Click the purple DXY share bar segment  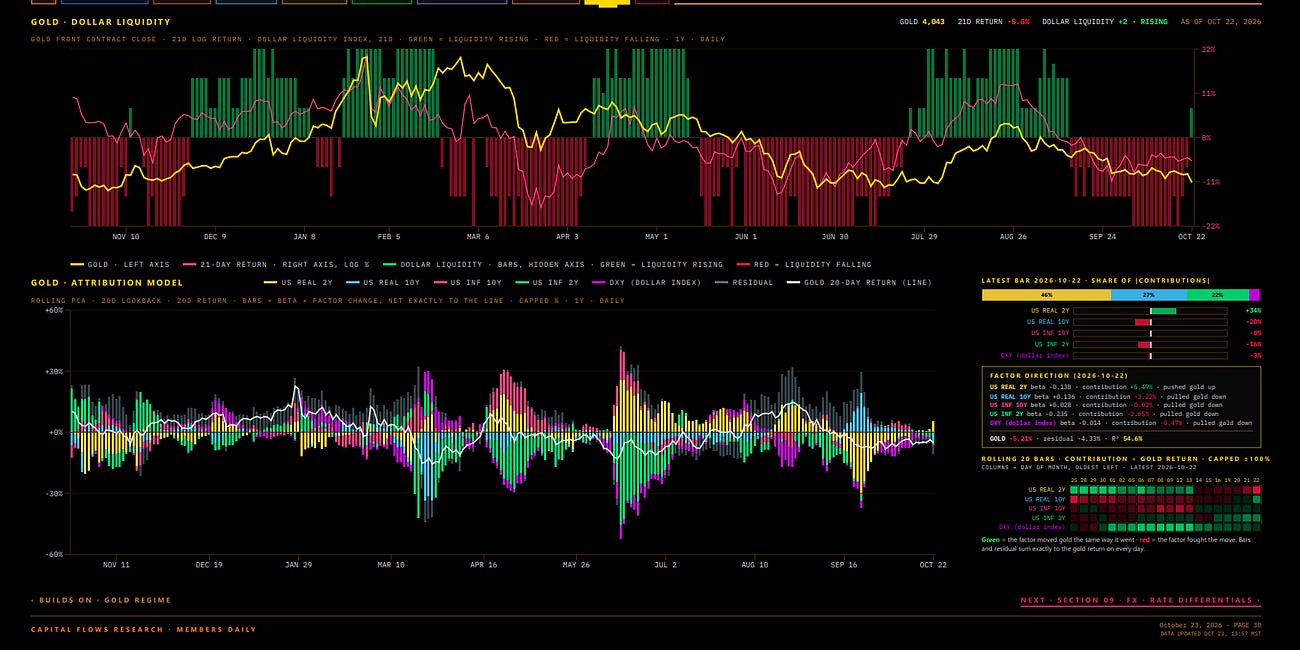tap(1255, 295)
